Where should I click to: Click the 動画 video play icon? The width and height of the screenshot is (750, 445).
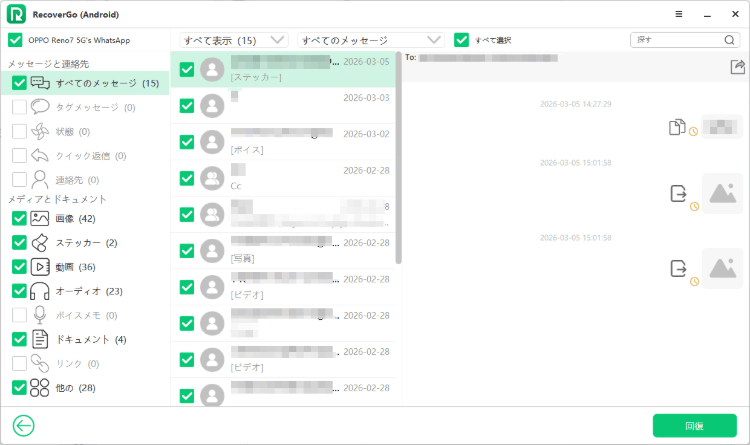click(x=40, y=267)
